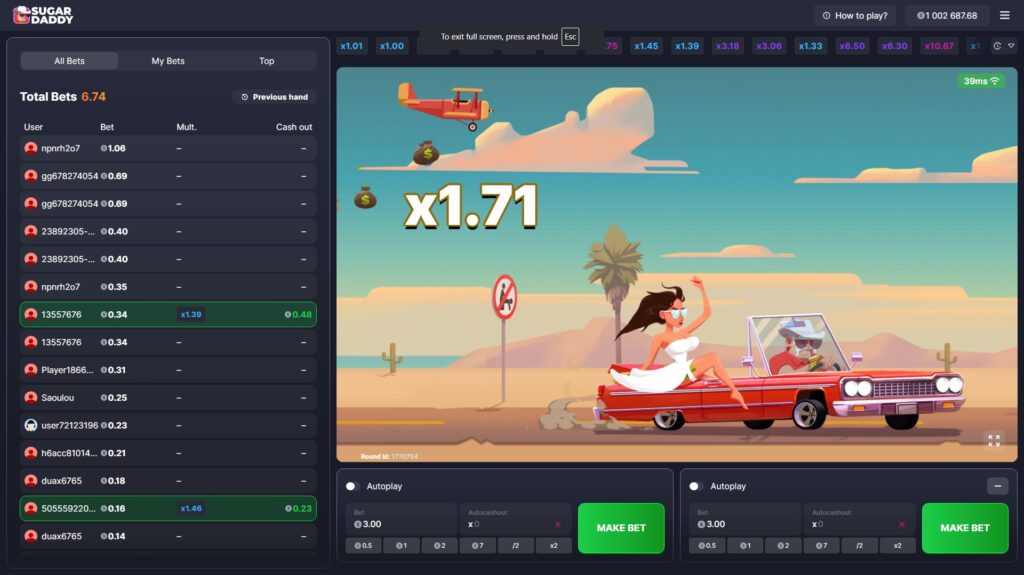This screenshot has width=1024, height=575.
Task: Toggle Autoplay in the left bet panel
Action: pos(352,486)
